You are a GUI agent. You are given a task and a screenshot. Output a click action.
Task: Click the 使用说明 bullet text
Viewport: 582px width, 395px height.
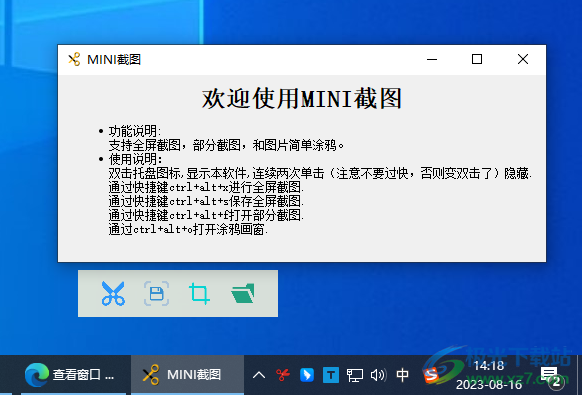[135, 159]
